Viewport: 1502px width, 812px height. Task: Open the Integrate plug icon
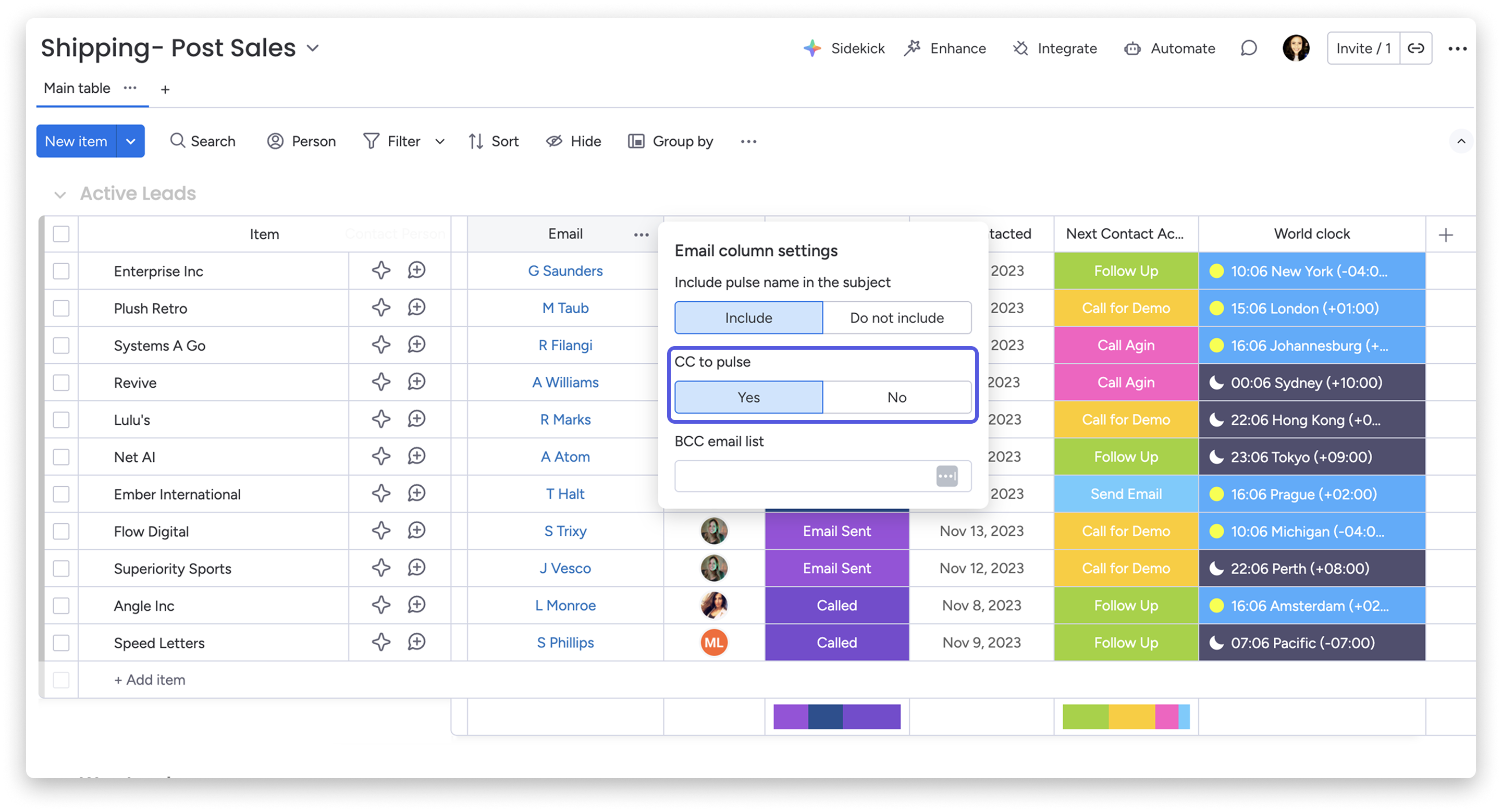pyautogui.click(x=1020, y=48)
